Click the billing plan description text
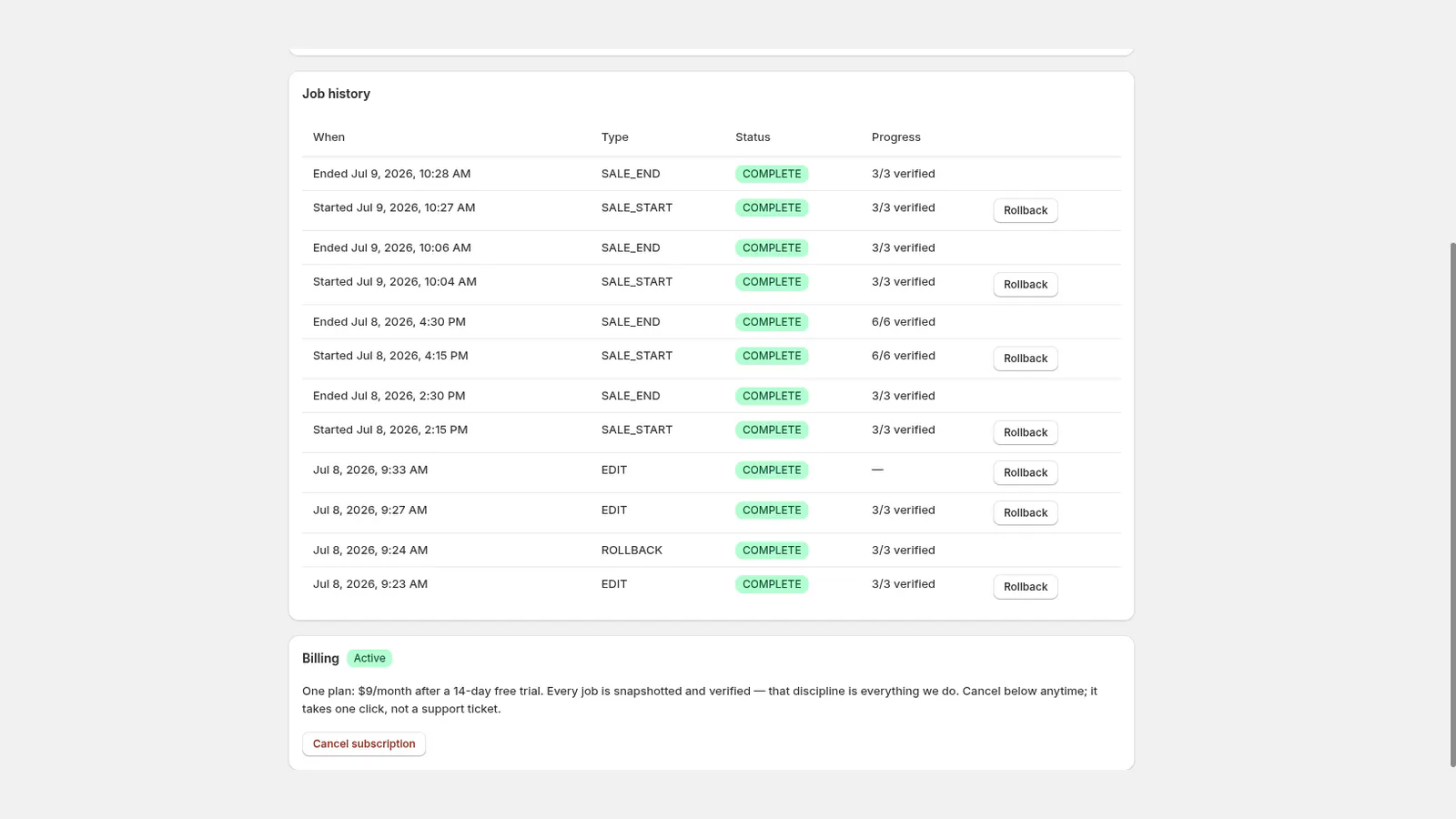The width and height of the screenshot is (1456, 819). point(700,700)
